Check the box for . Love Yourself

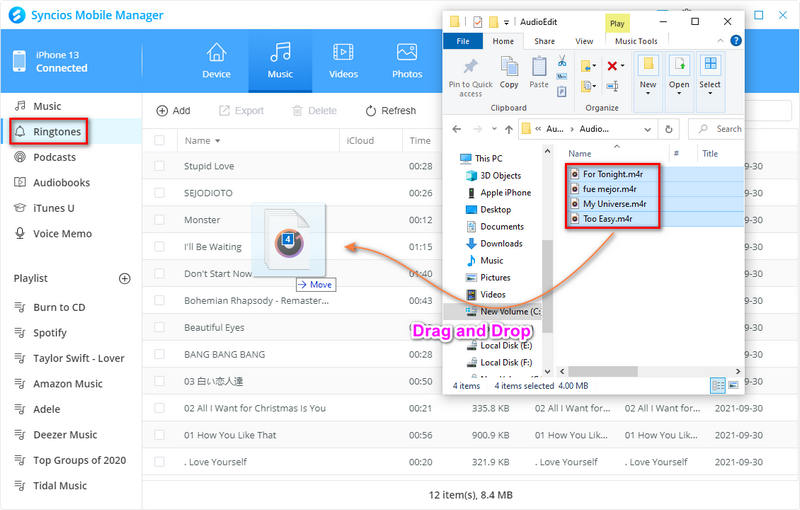(x=159, y=462)
